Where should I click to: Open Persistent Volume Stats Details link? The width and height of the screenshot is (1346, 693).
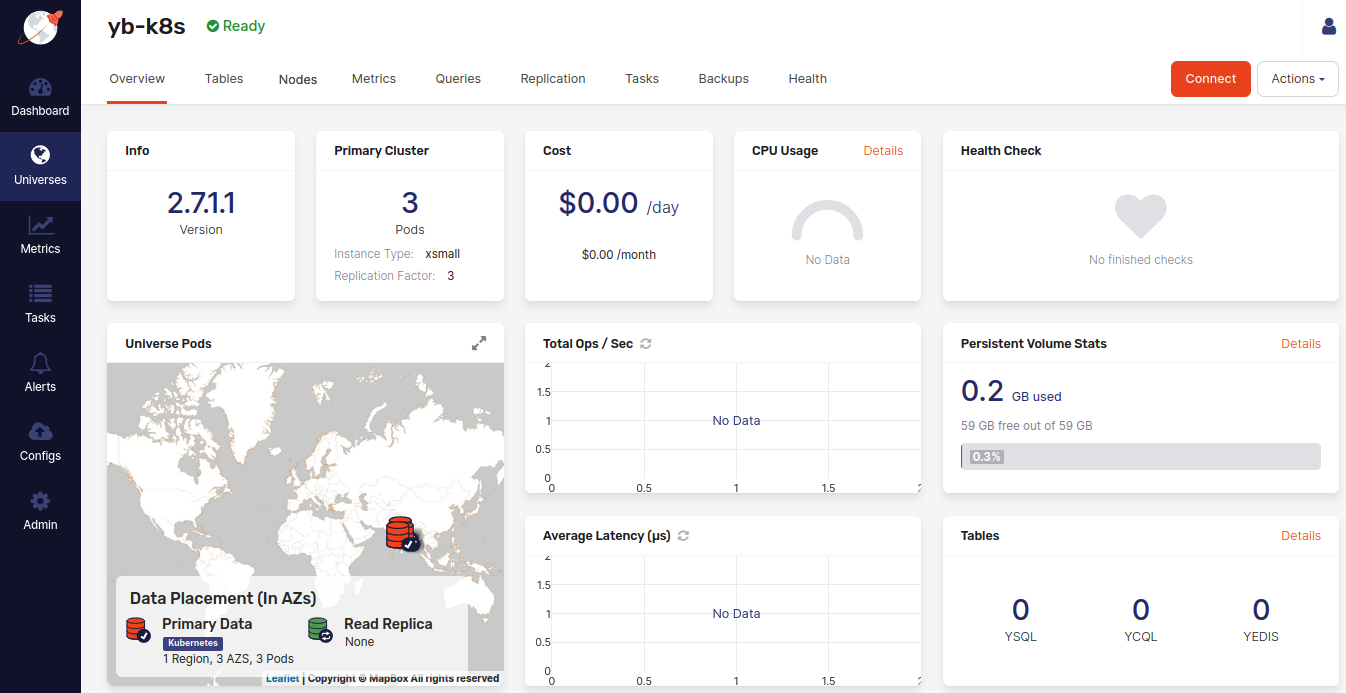tap(1300, 344)
